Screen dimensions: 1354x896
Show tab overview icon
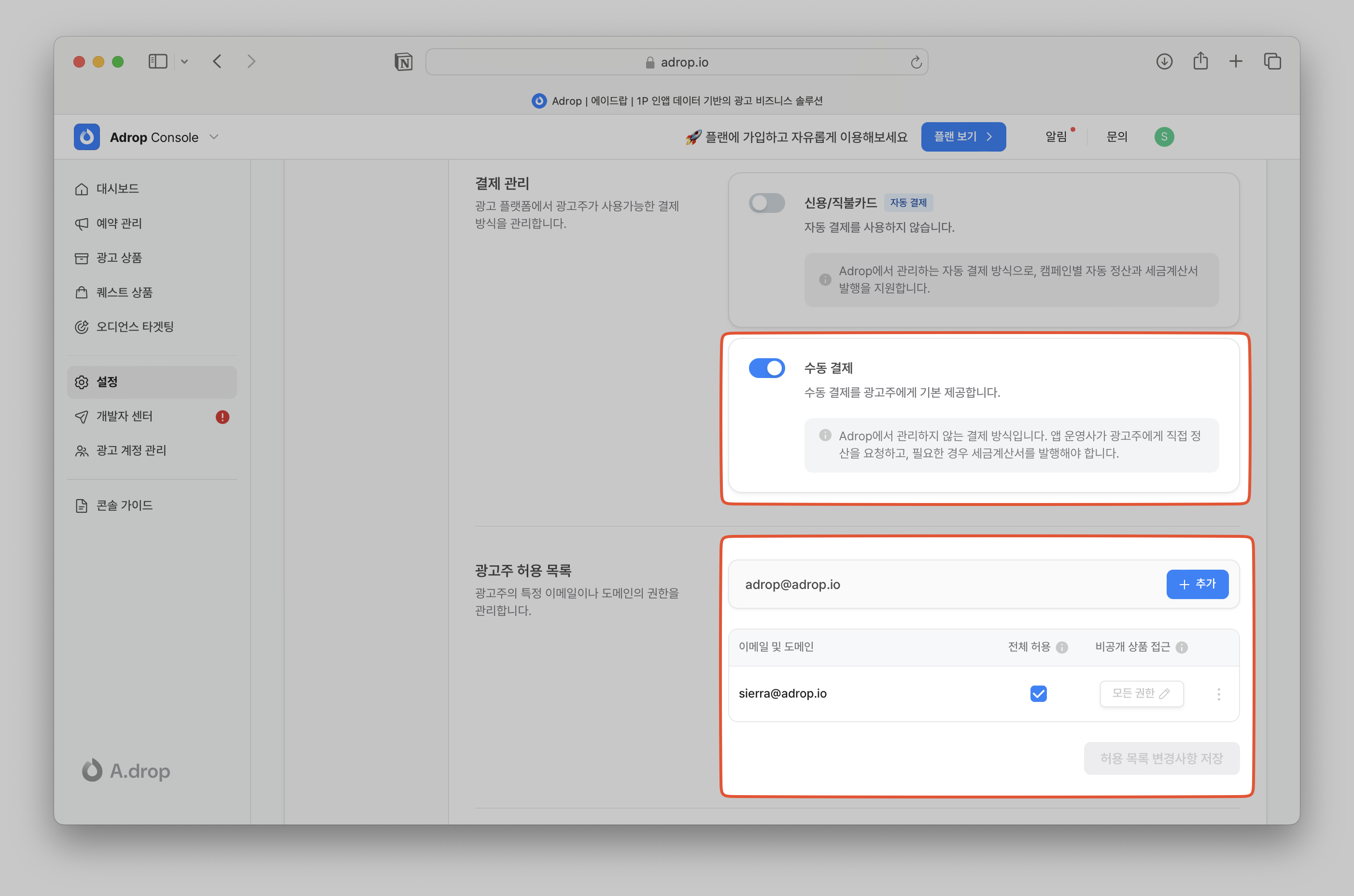click(1272, 62)
